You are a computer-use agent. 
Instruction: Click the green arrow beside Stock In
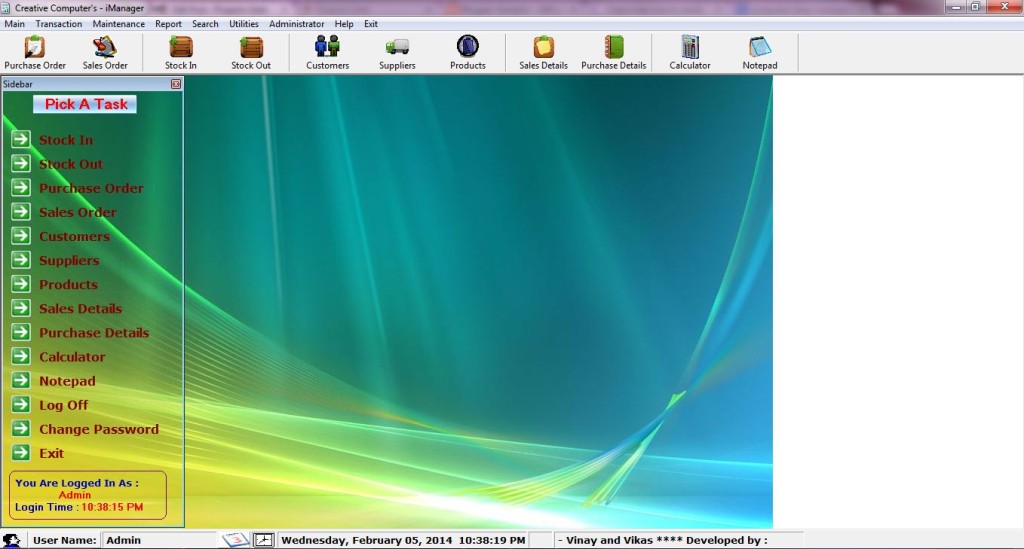pyautogui.click(x=21, y=139)
